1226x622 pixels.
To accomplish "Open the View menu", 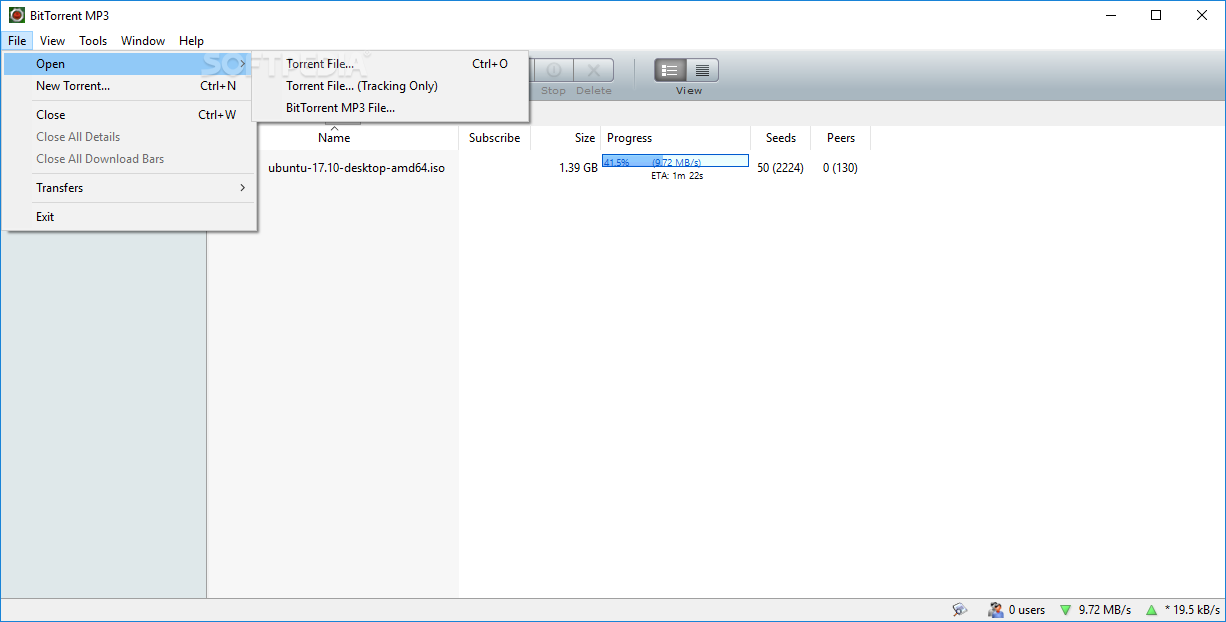I will pyautogui.click(x=52, y=41).
